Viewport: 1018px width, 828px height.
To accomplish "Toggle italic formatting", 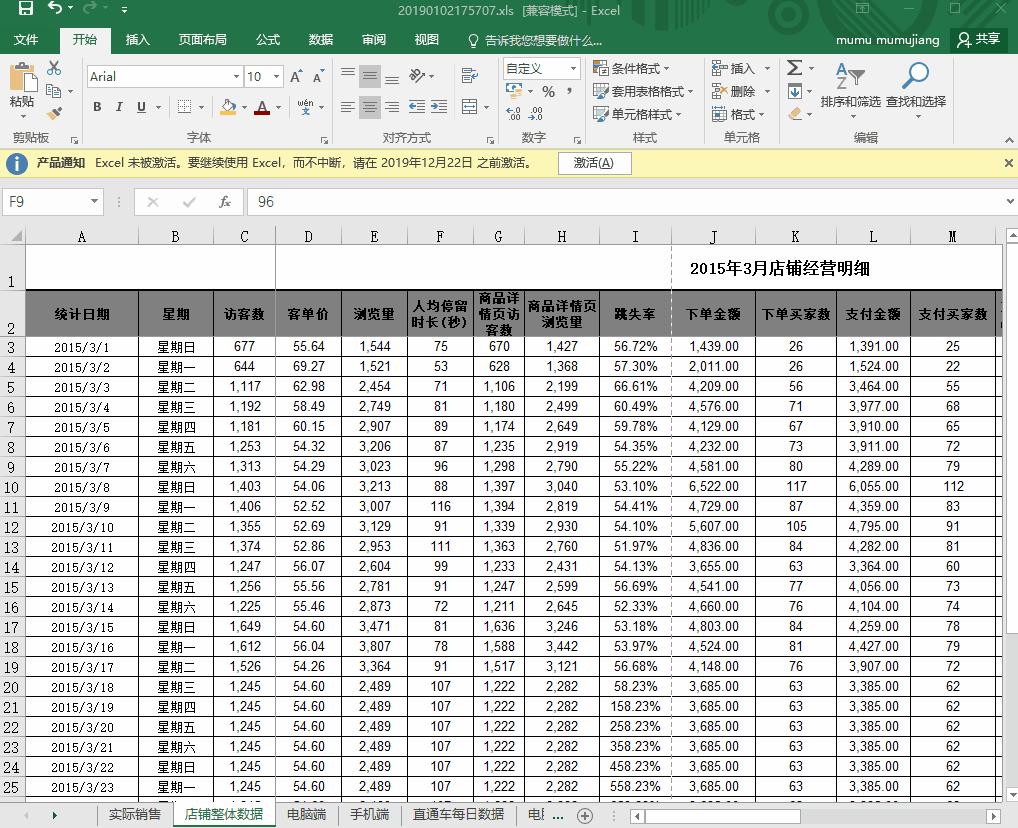I will [x=119, y=105].
